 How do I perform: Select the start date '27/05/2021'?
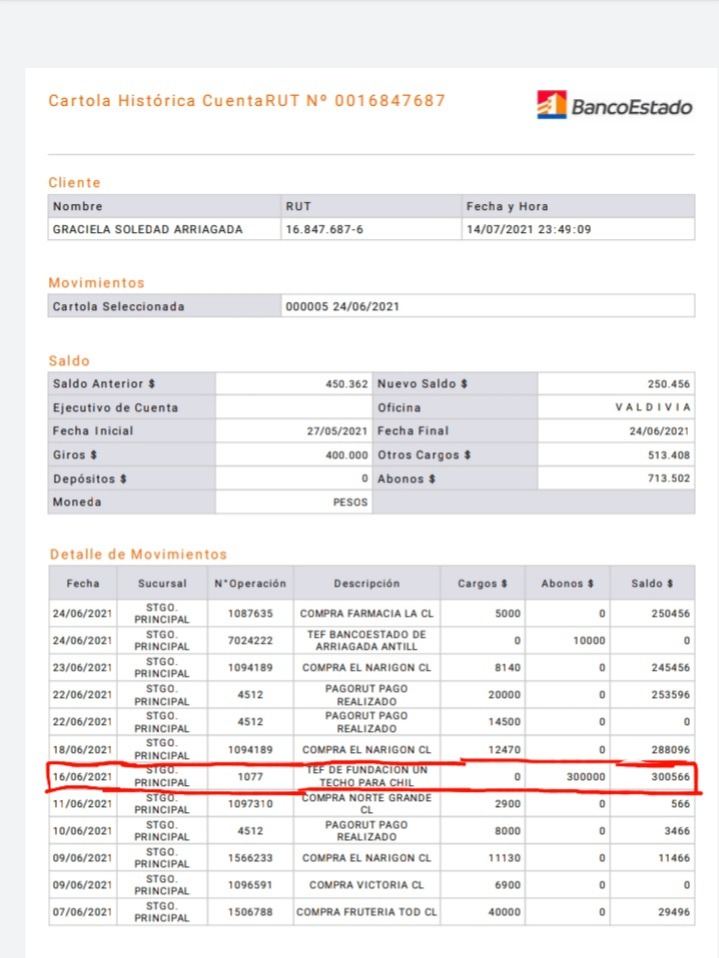pos(337,431)
